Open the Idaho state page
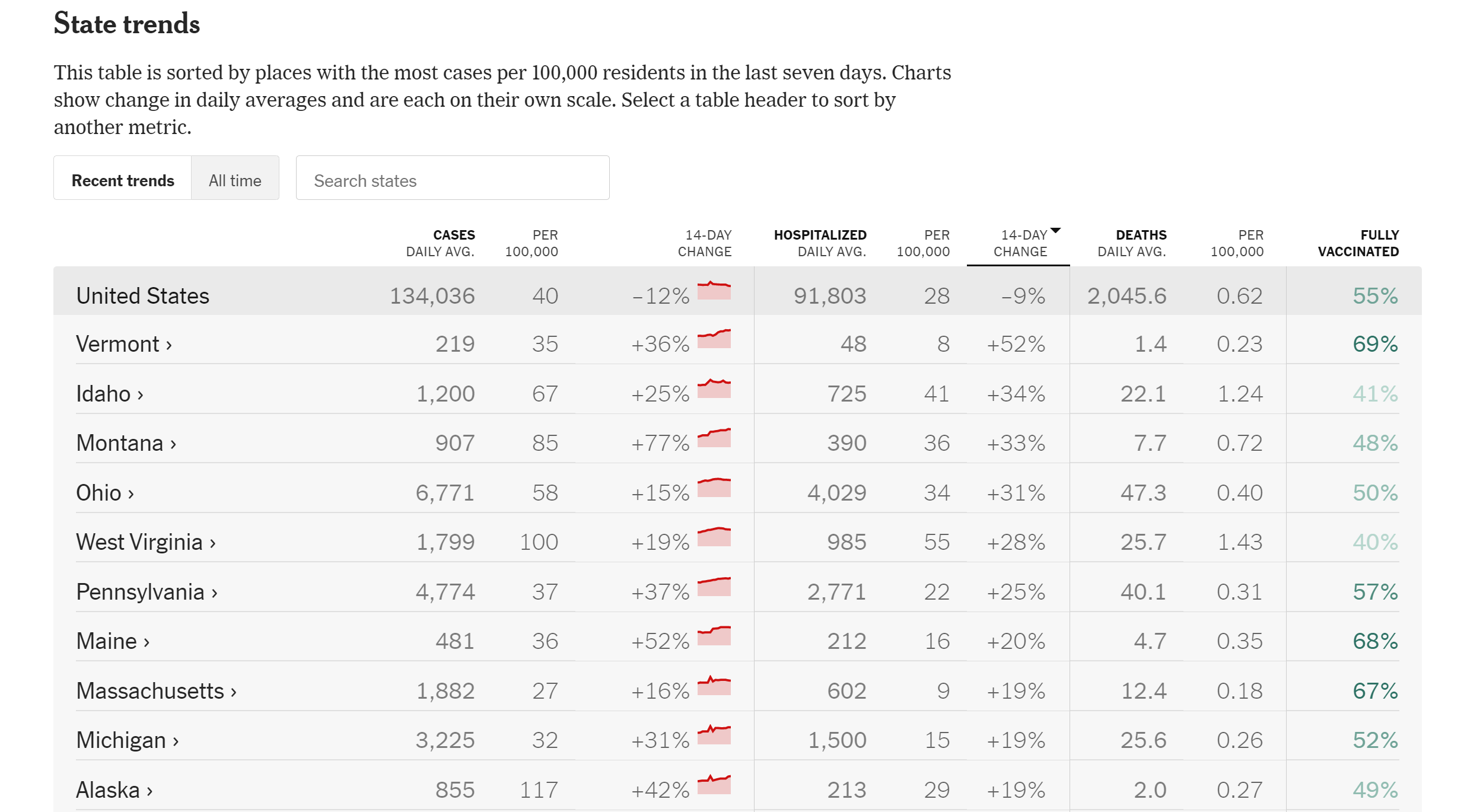The image size is (1464, 812). (103, 394)
